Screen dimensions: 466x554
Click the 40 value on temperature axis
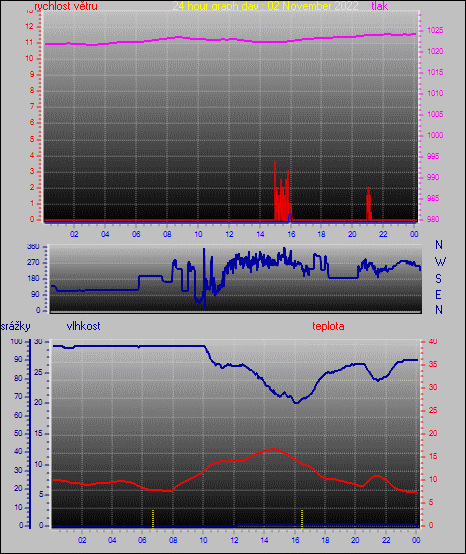point(433,341)
